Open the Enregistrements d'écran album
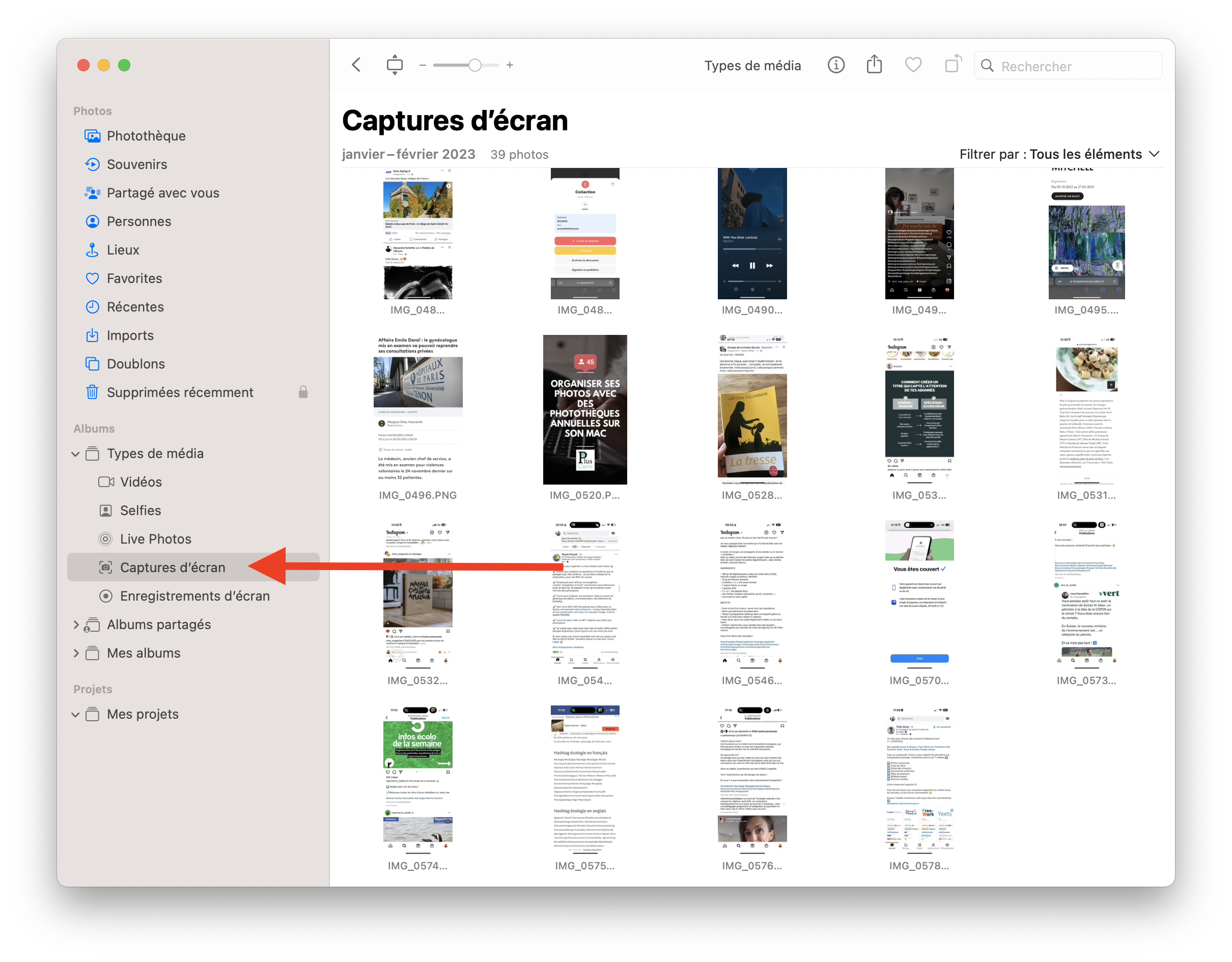This screenshot has width=1232, height=962. [x=194, y=596]
